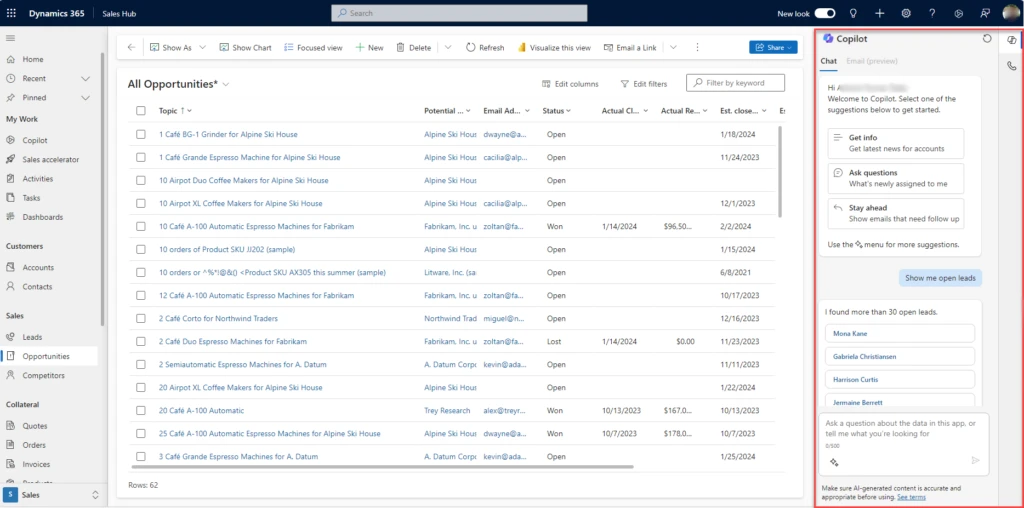Click the lightbulb icon in header
This screenshot has width=1024, height=508.
click(853, 13)
